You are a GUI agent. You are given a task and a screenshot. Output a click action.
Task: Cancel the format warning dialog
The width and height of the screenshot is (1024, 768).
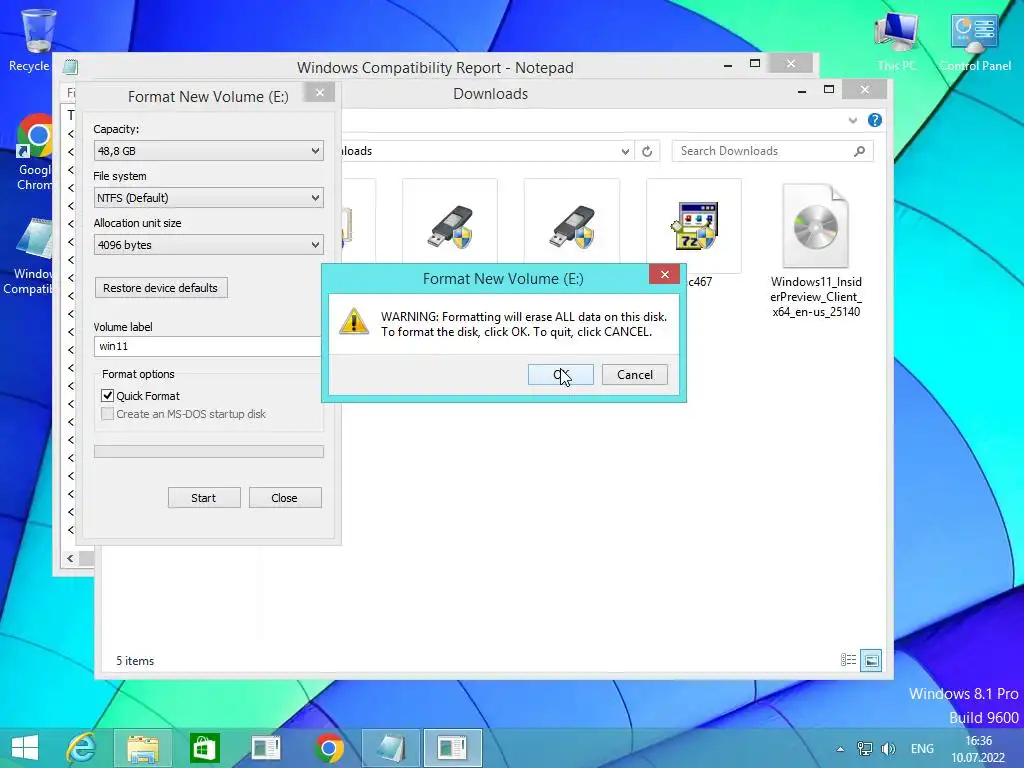click(x=634, y=374)
